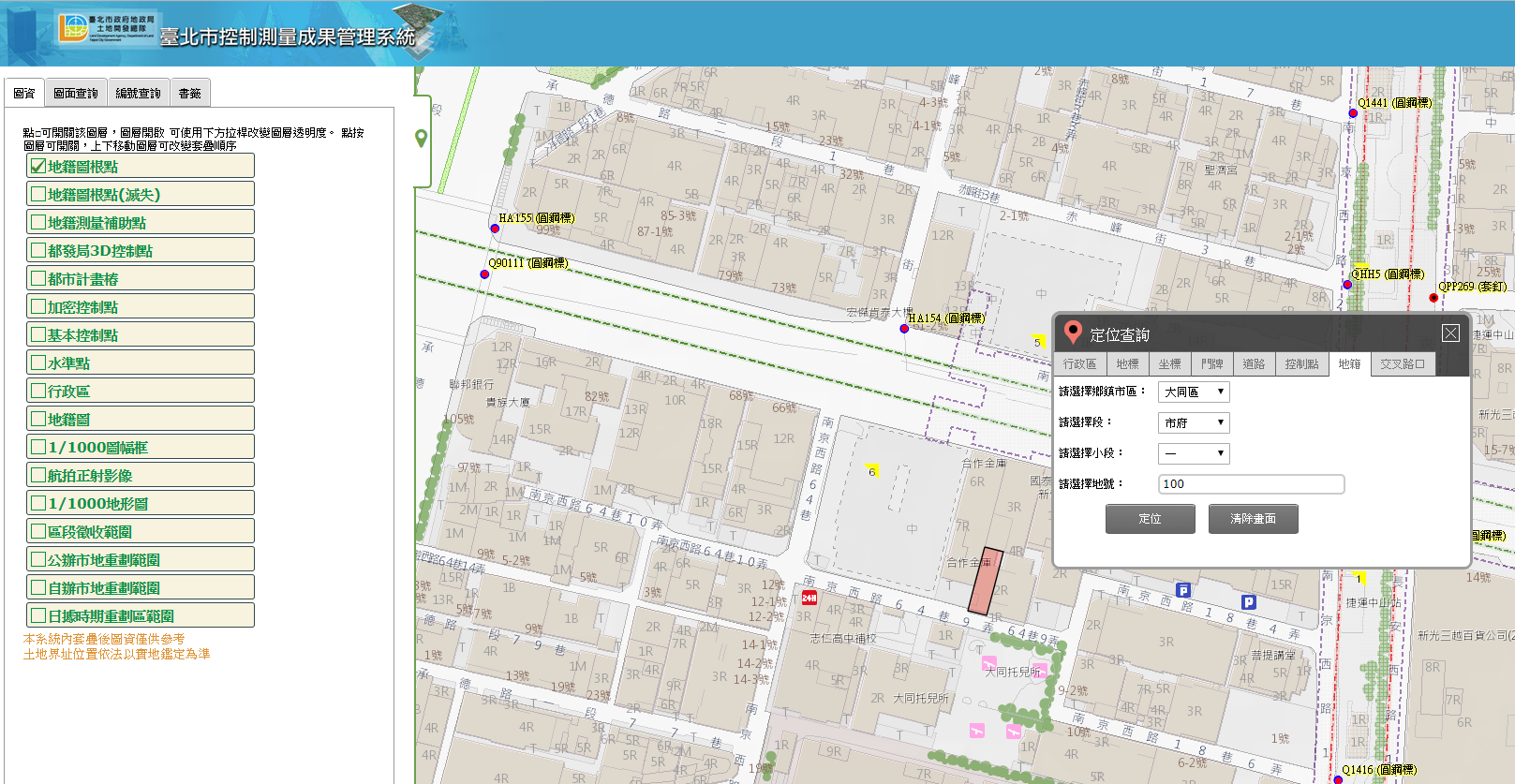Click the red pin icon beside 定位查詢
This screenshot has width=1515, height=784.
click(1074, 333)
